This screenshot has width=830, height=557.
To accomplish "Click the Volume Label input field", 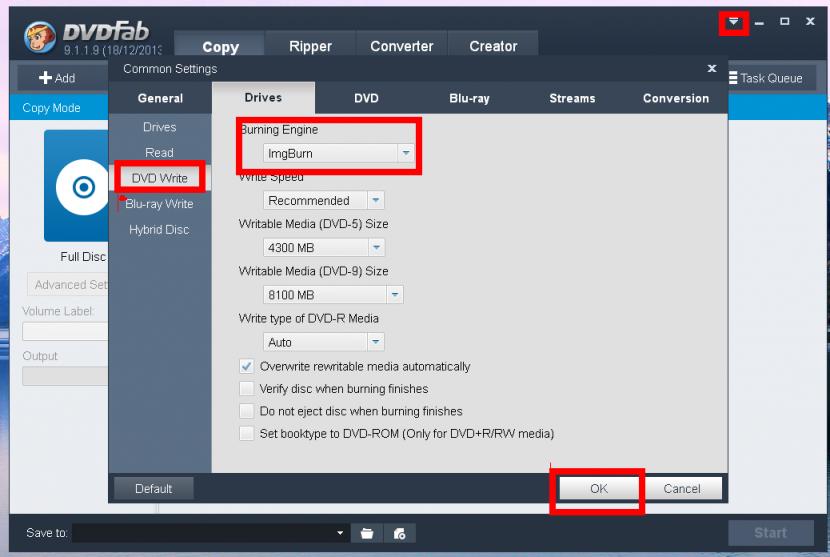I will (x=65, y=331).
